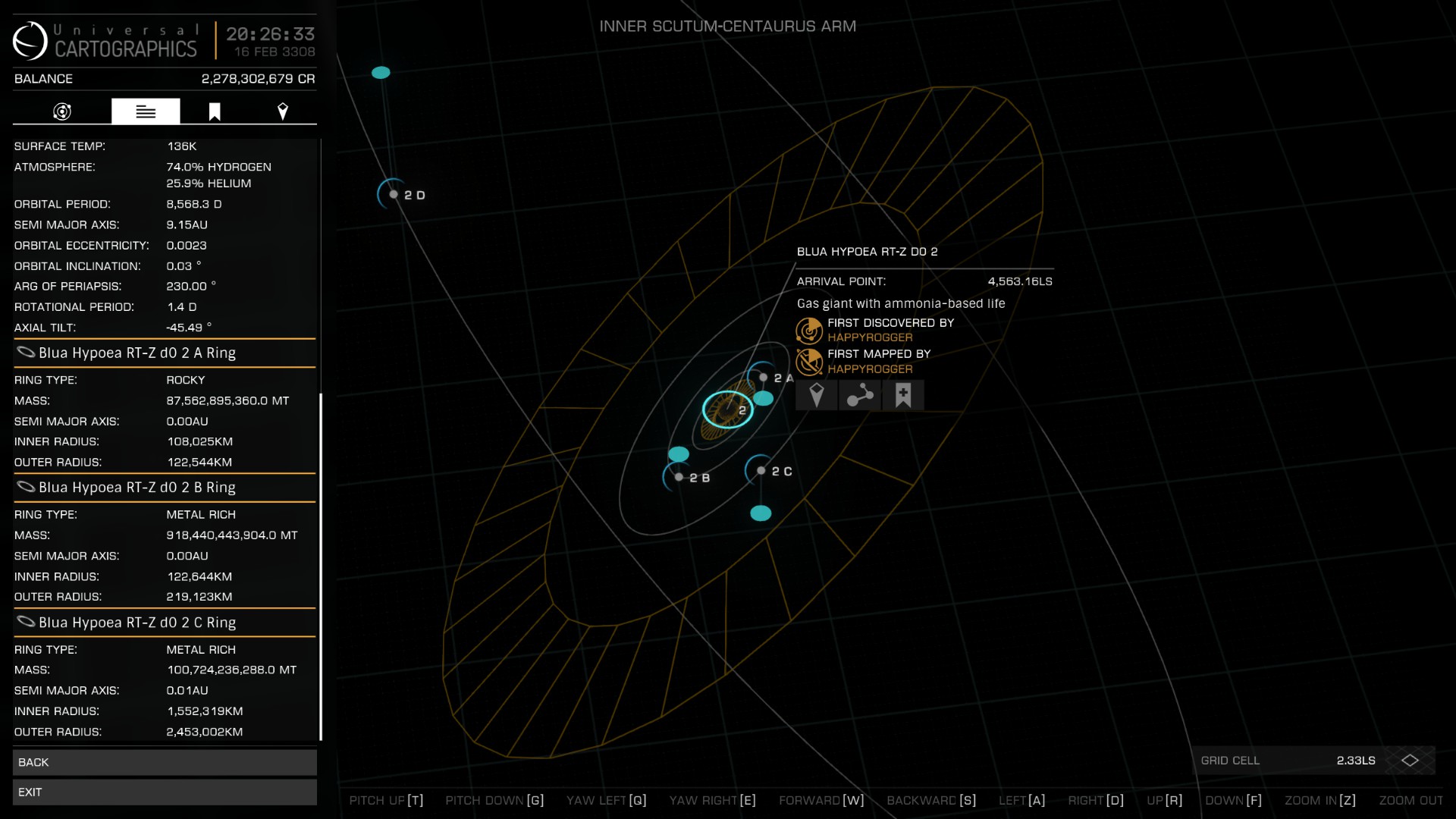Open the system map orrery tab

[x=62, y=111]
